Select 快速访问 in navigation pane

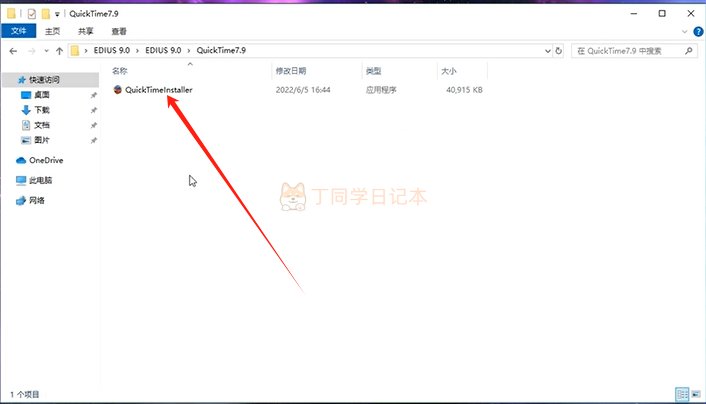click(x=44, y=80)
